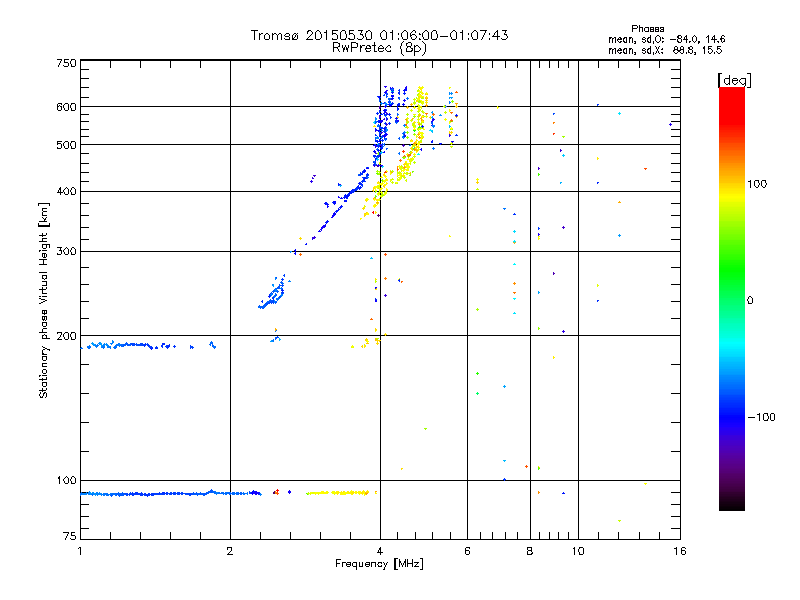Click the colorbar label '100'
Viewport: 800px width, 600px height.
tap(757, 184)
